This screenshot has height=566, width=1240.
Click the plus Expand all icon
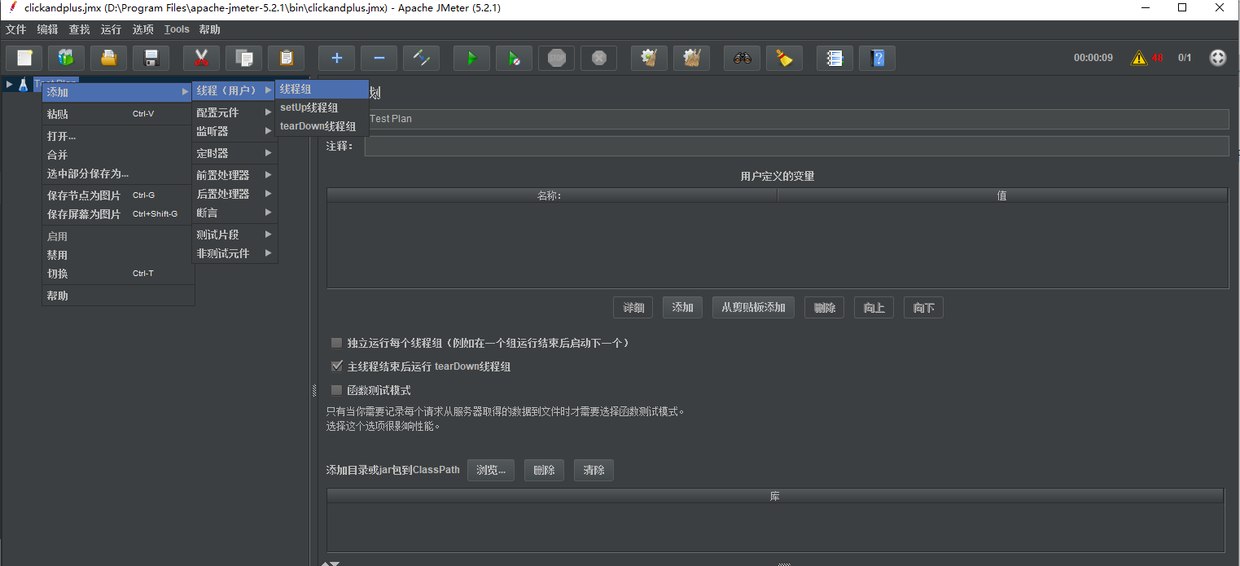click(x=337, y=58)
